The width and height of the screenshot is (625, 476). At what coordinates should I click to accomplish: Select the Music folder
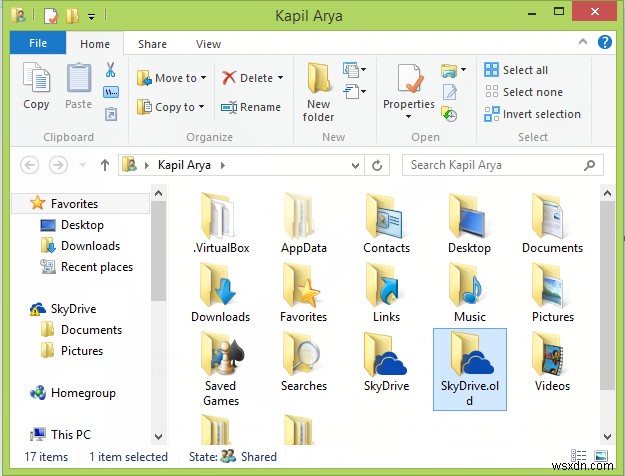point(470,293)
